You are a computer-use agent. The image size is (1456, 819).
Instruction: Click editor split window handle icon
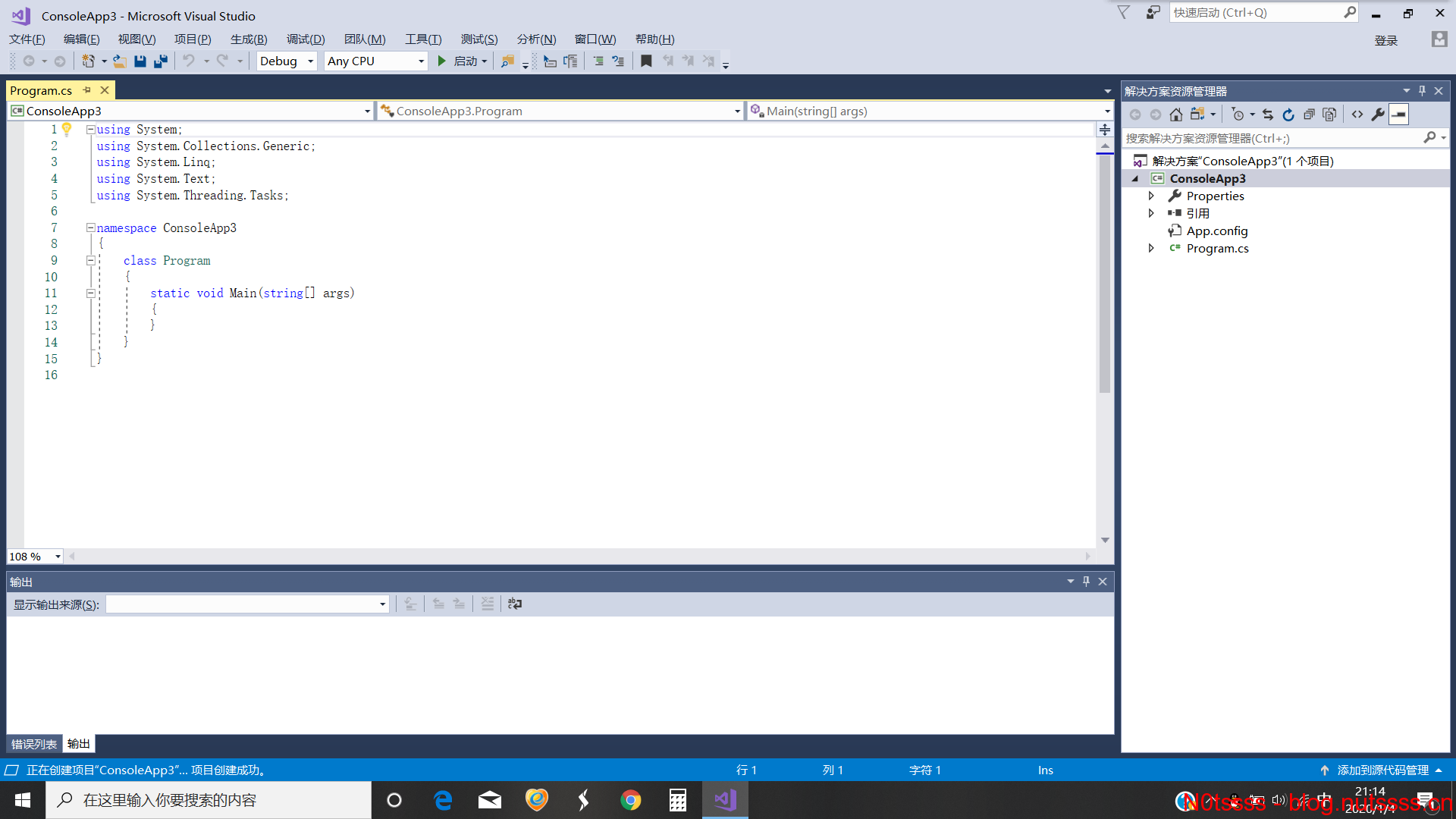pyautogui.click(x=1105, y=130)
